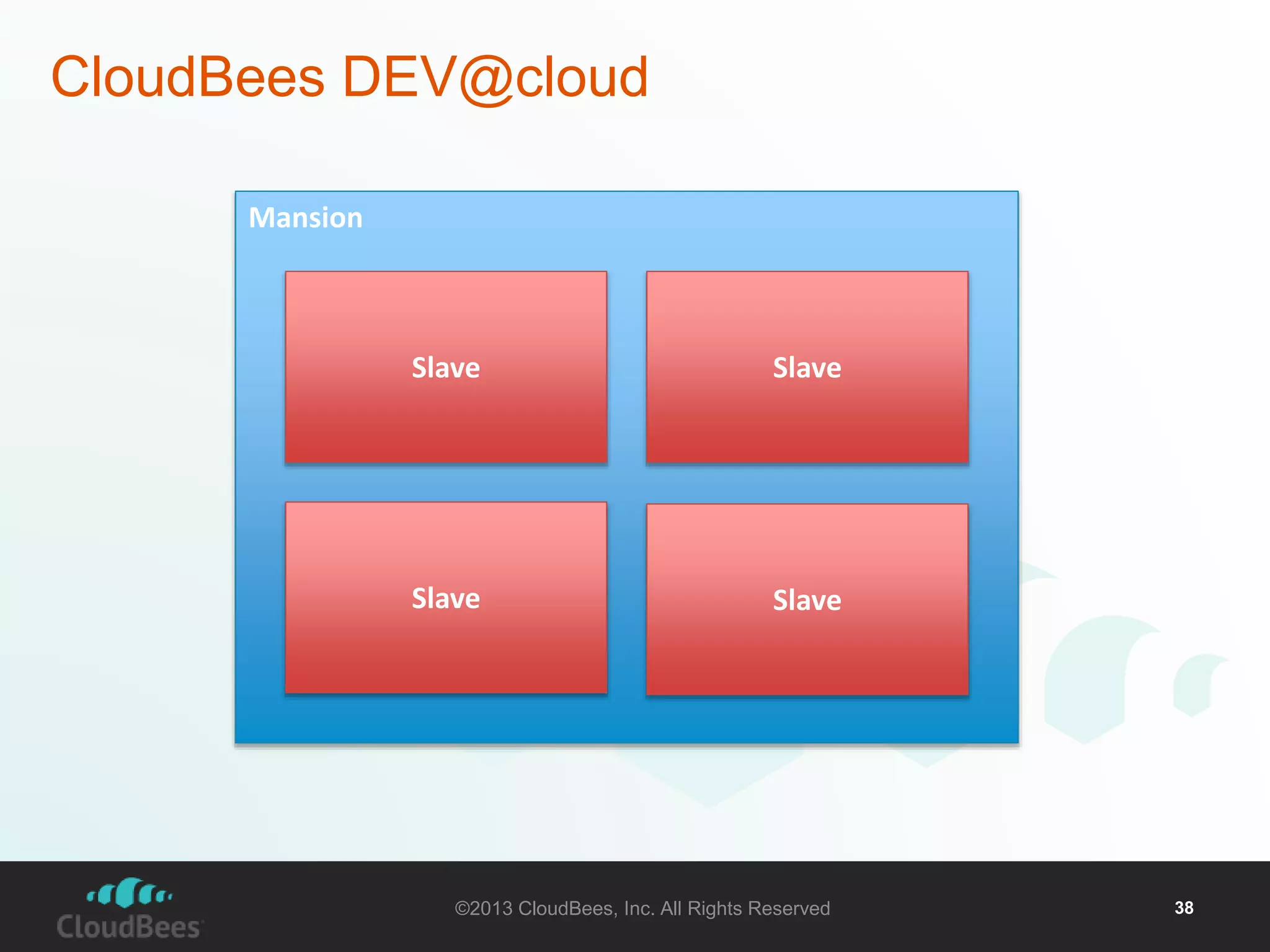Select the bottom-right Slave box
This screenshot has height=952, width=1270.
click(807, 599)
